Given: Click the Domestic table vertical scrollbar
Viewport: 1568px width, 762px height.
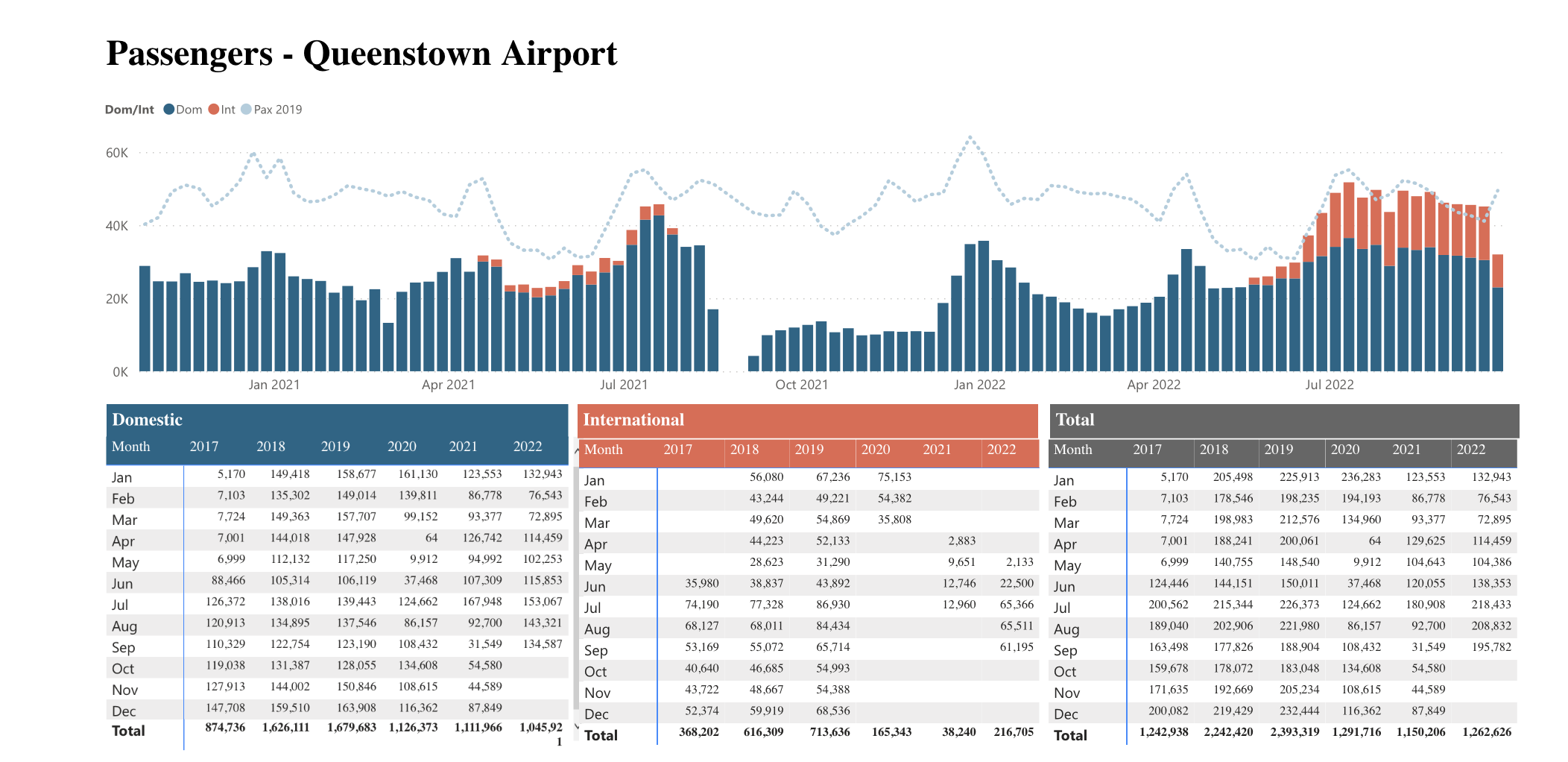Looking at the screenshot, I should coord(576,582).
